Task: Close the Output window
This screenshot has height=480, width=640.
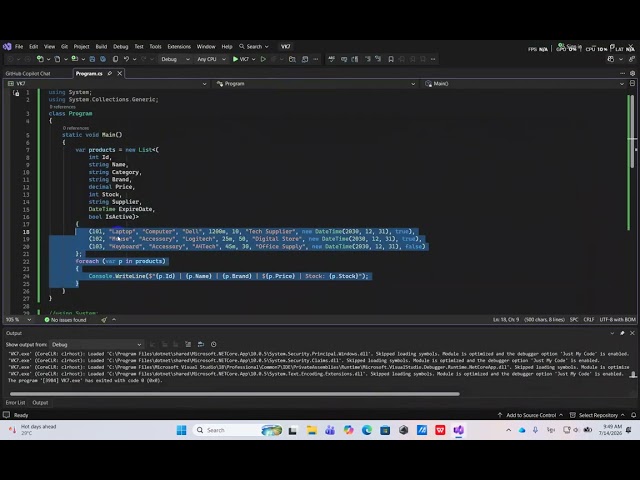Action: pyautogui.click(x=632, y=333)
